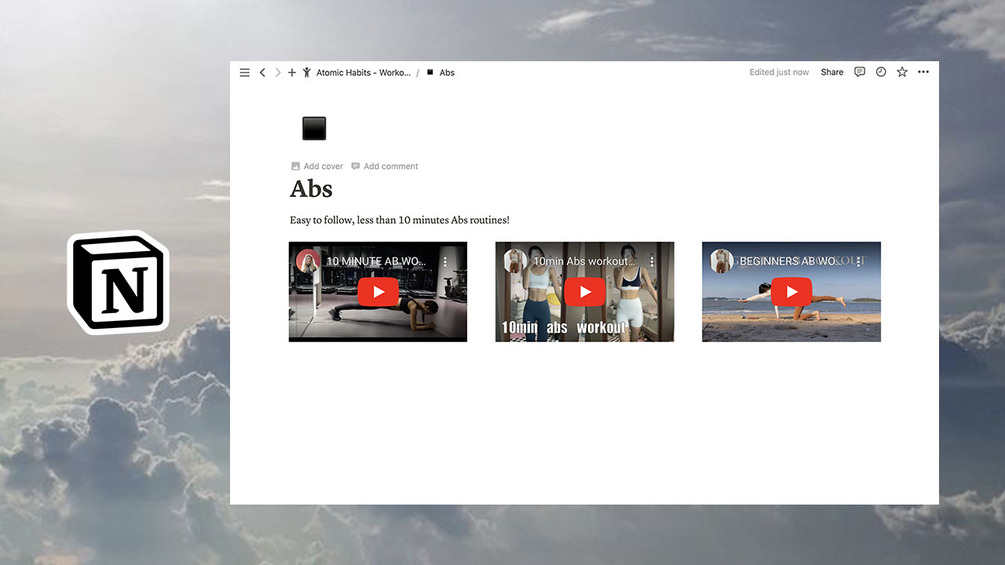Play the 10 MINUTE AB WO... video
1005x565 pixels.
pyautogui.click(x=378, y=292)
